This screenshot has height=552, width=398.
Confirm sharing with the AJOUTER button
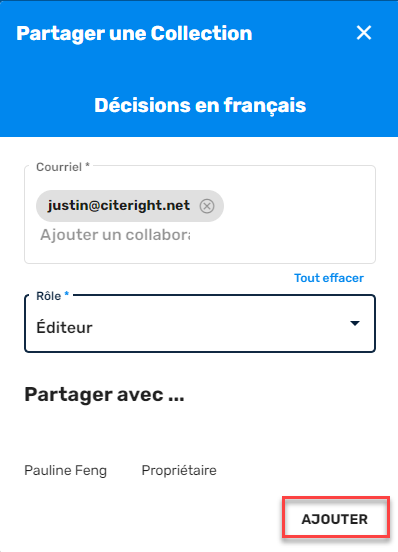(x=335, y=519)
